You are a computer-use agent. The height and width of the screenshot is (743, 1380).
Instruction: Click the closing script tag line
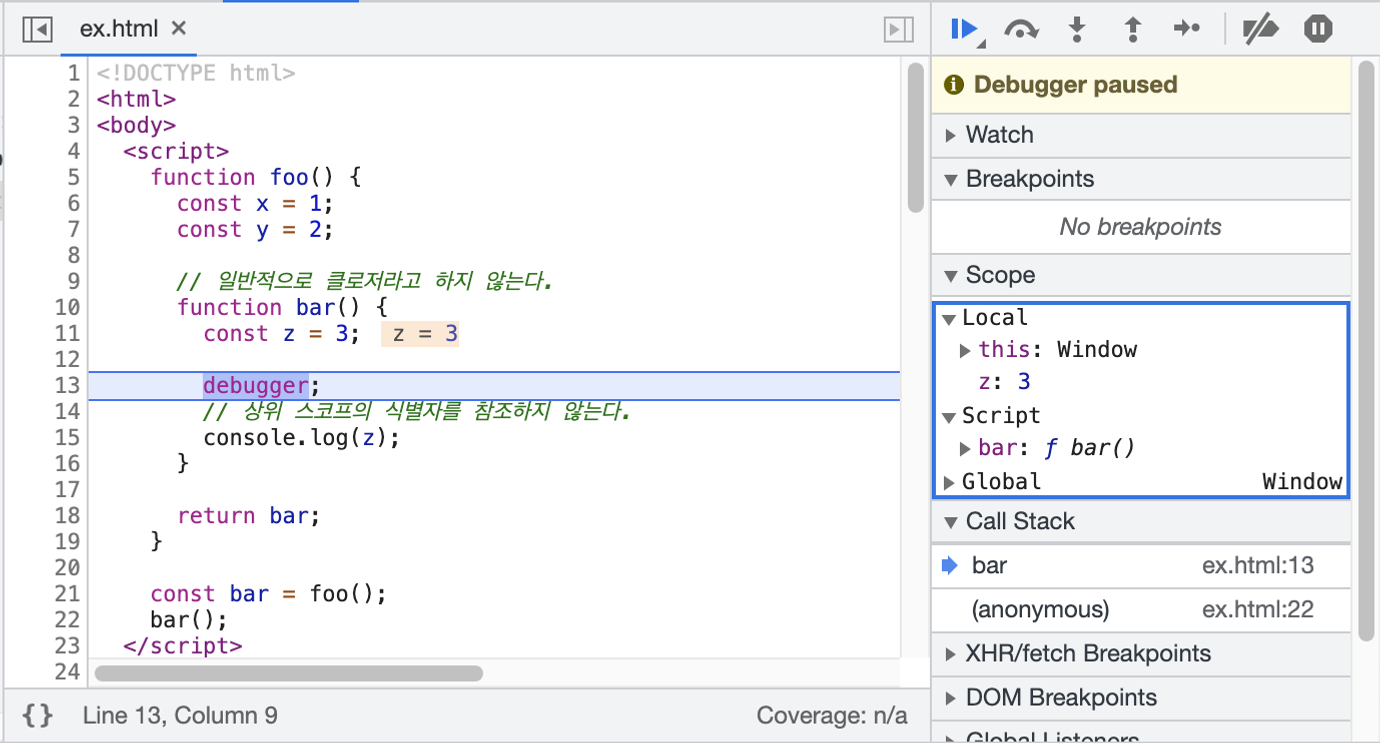(183, 646)
